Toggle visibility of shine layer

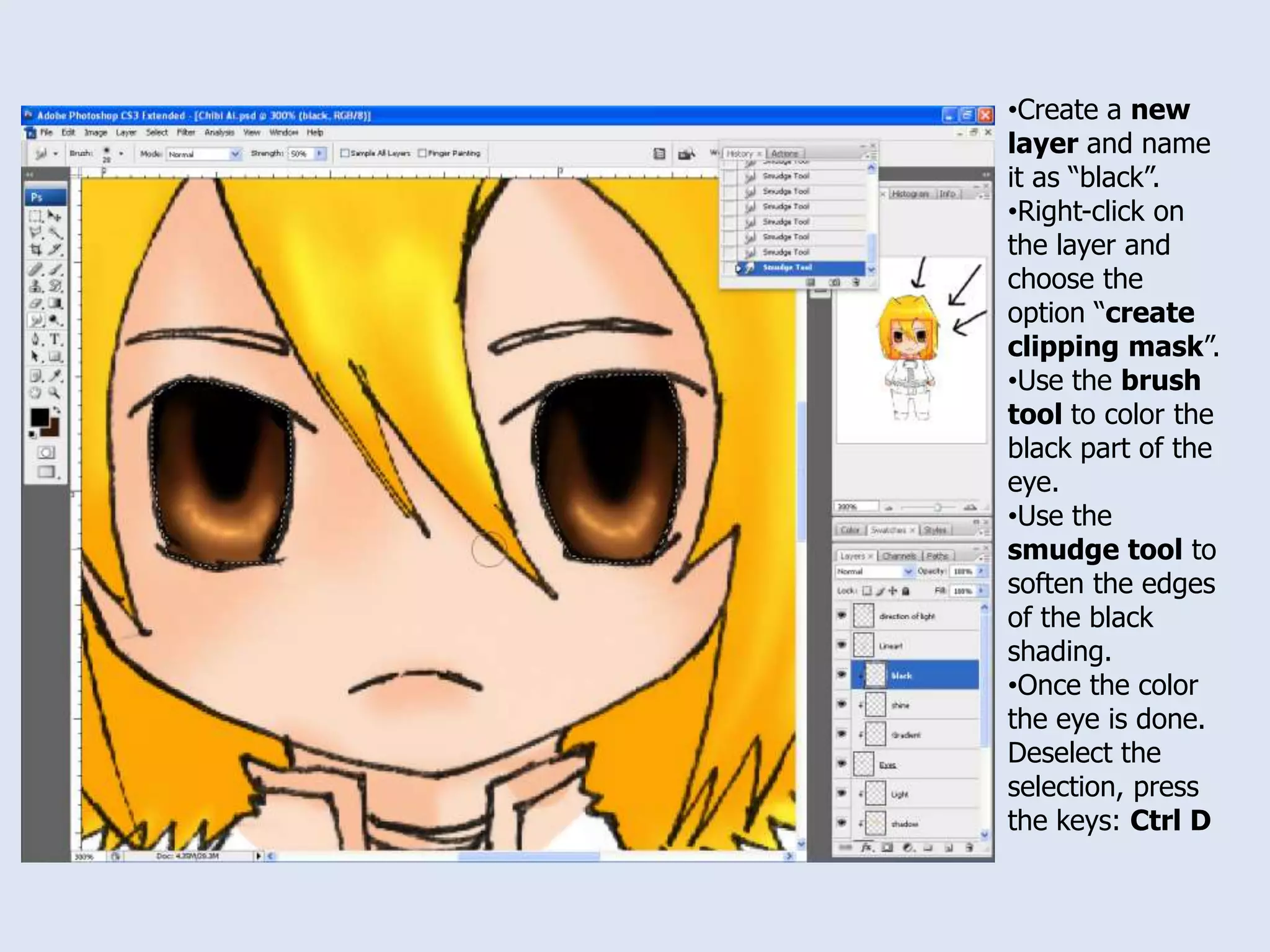point(841,704)
